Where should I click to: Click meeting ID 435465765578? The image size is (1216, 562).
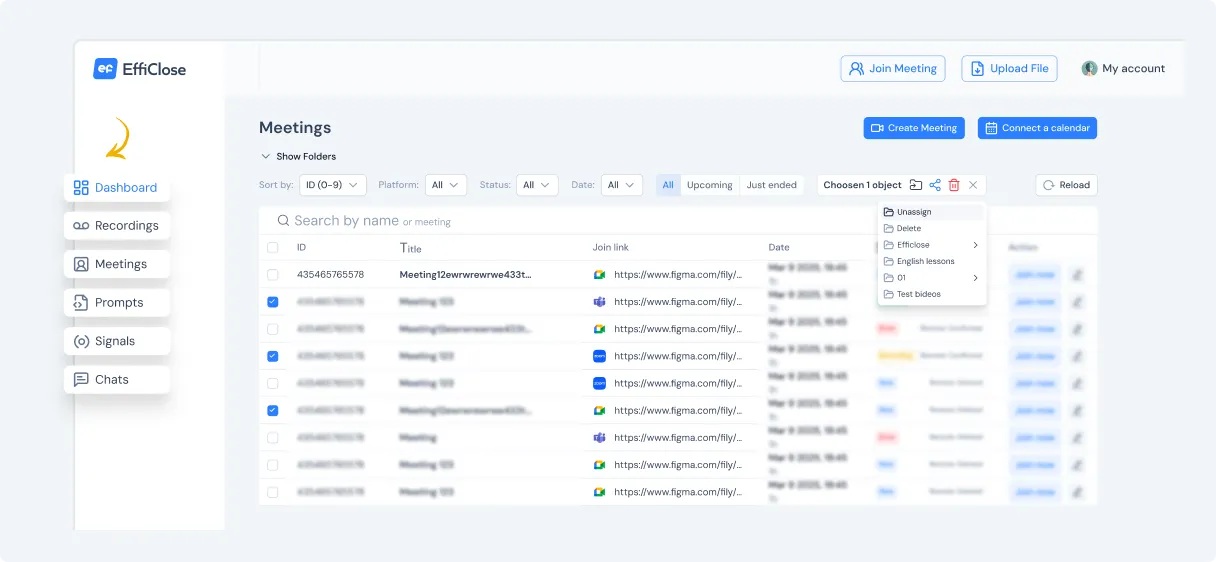coord(330,274)
